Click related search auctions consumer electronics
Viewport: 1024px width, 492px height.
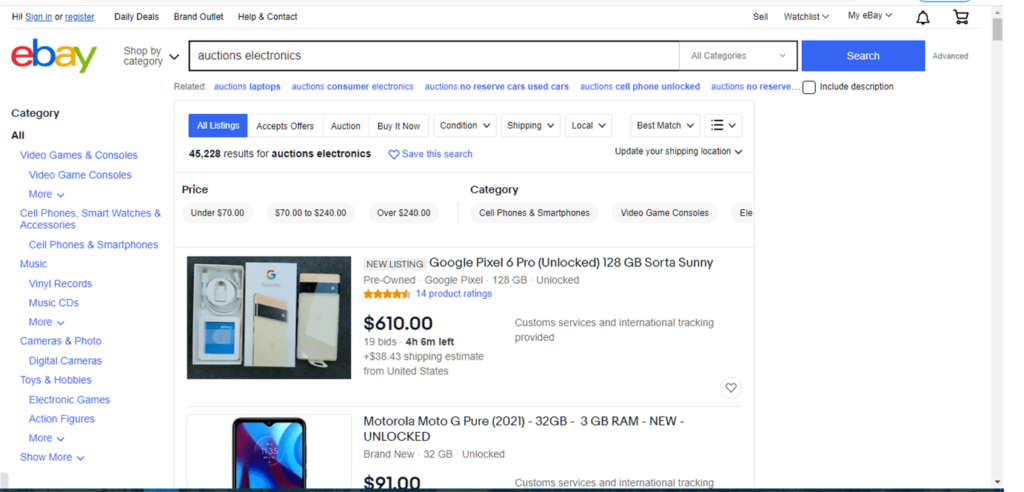point(353,86)
